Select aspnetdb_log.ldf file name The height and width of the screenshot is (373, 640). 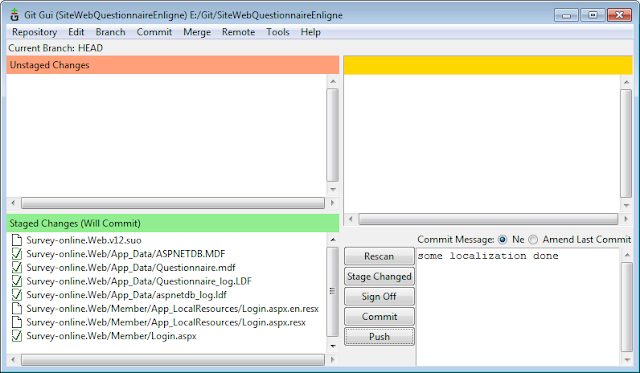pyautogui.click(x=127, y=295)
